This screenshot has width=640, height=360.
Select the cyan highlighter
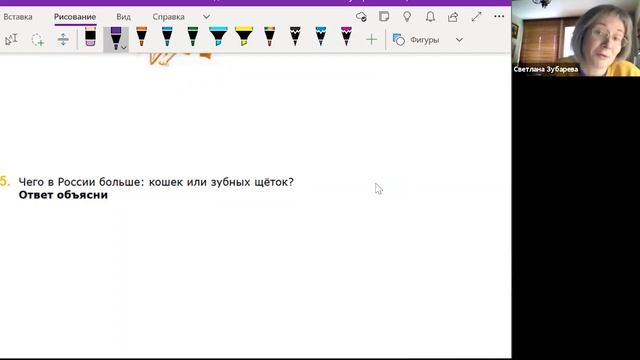pyautogui.click(x=218, y=36)
